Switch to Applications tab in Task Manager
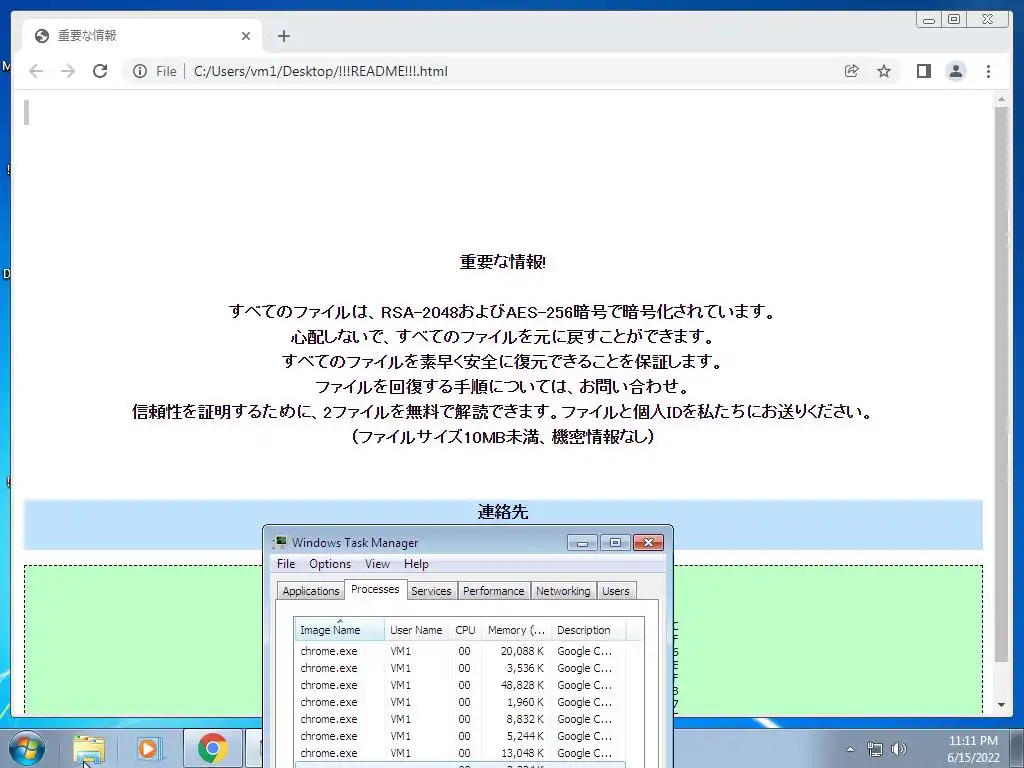The width and height of the screenshot is (1024, 768). pos(311,591)
